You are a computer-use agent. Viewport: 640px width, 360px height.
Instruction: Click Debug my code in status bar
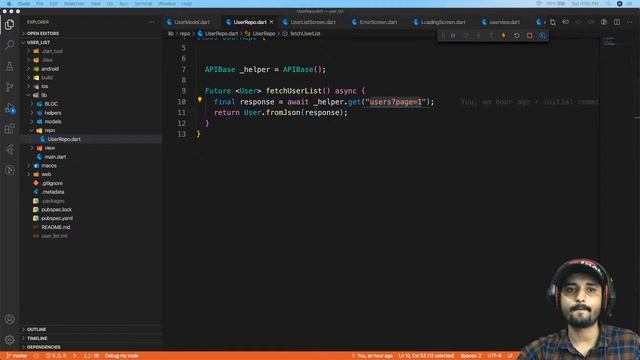click(x=121, y=356)
